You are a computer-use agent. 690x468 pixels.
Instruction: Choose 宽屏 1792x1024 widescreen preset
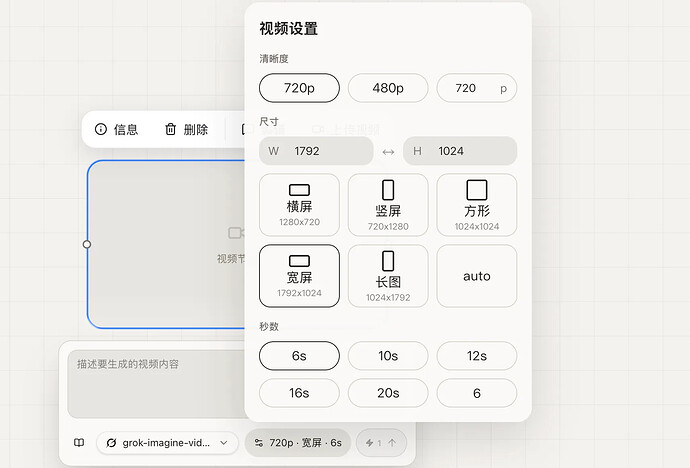(x=299, y=276)
